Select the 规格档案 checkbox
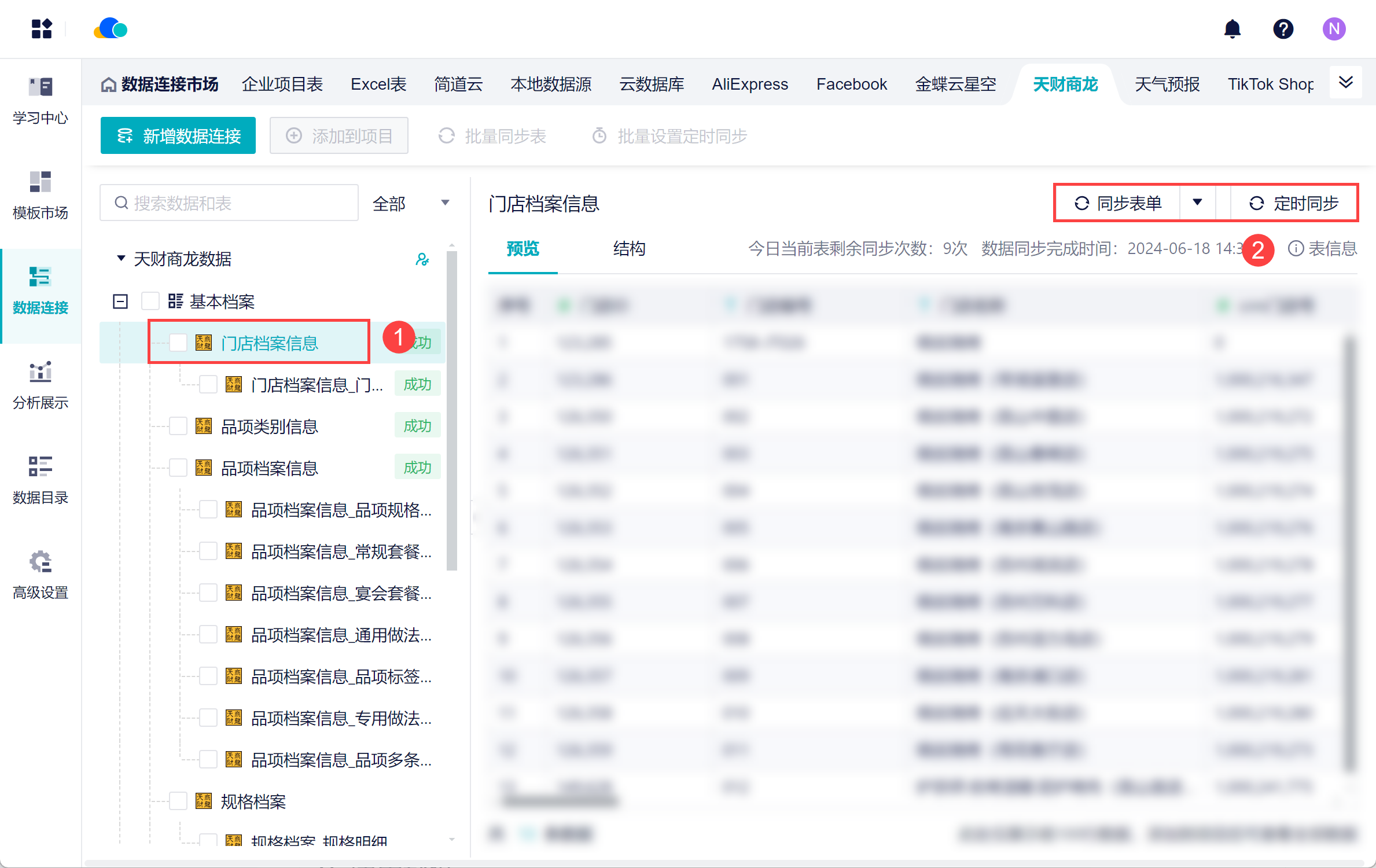 178,801
